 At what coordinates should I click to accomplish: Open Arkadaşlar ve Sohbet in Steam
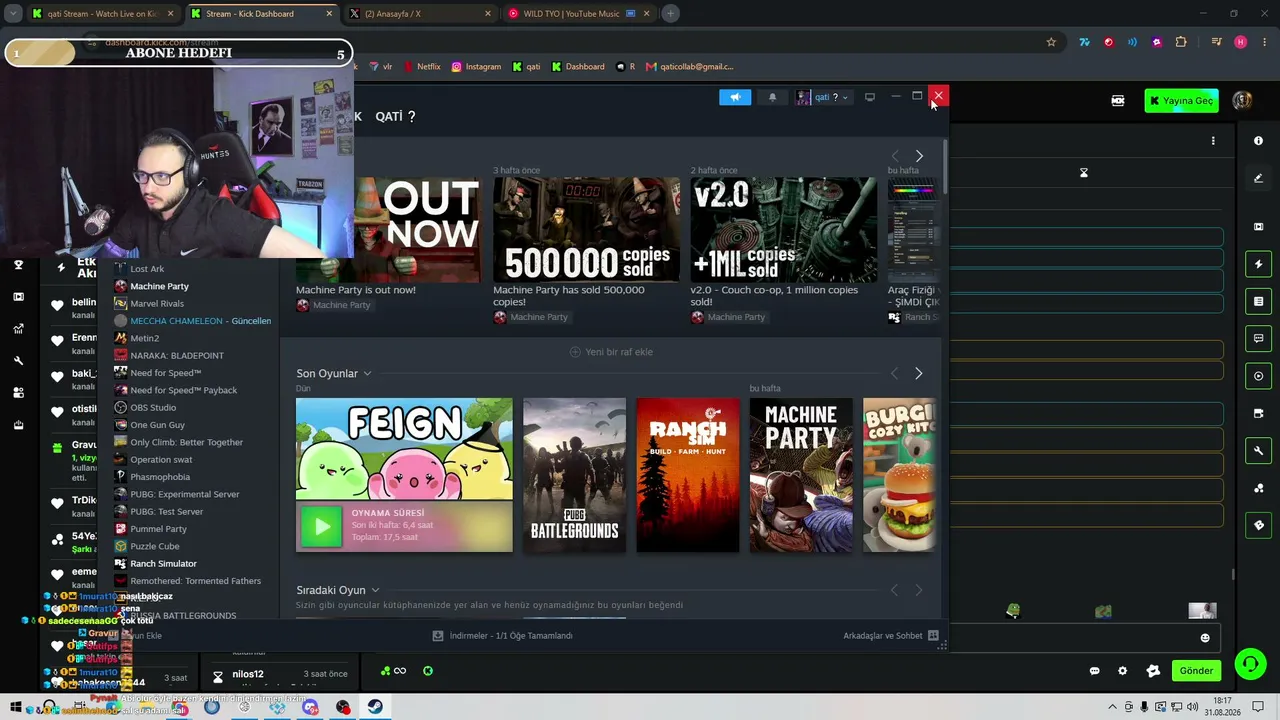coord(891,635)
